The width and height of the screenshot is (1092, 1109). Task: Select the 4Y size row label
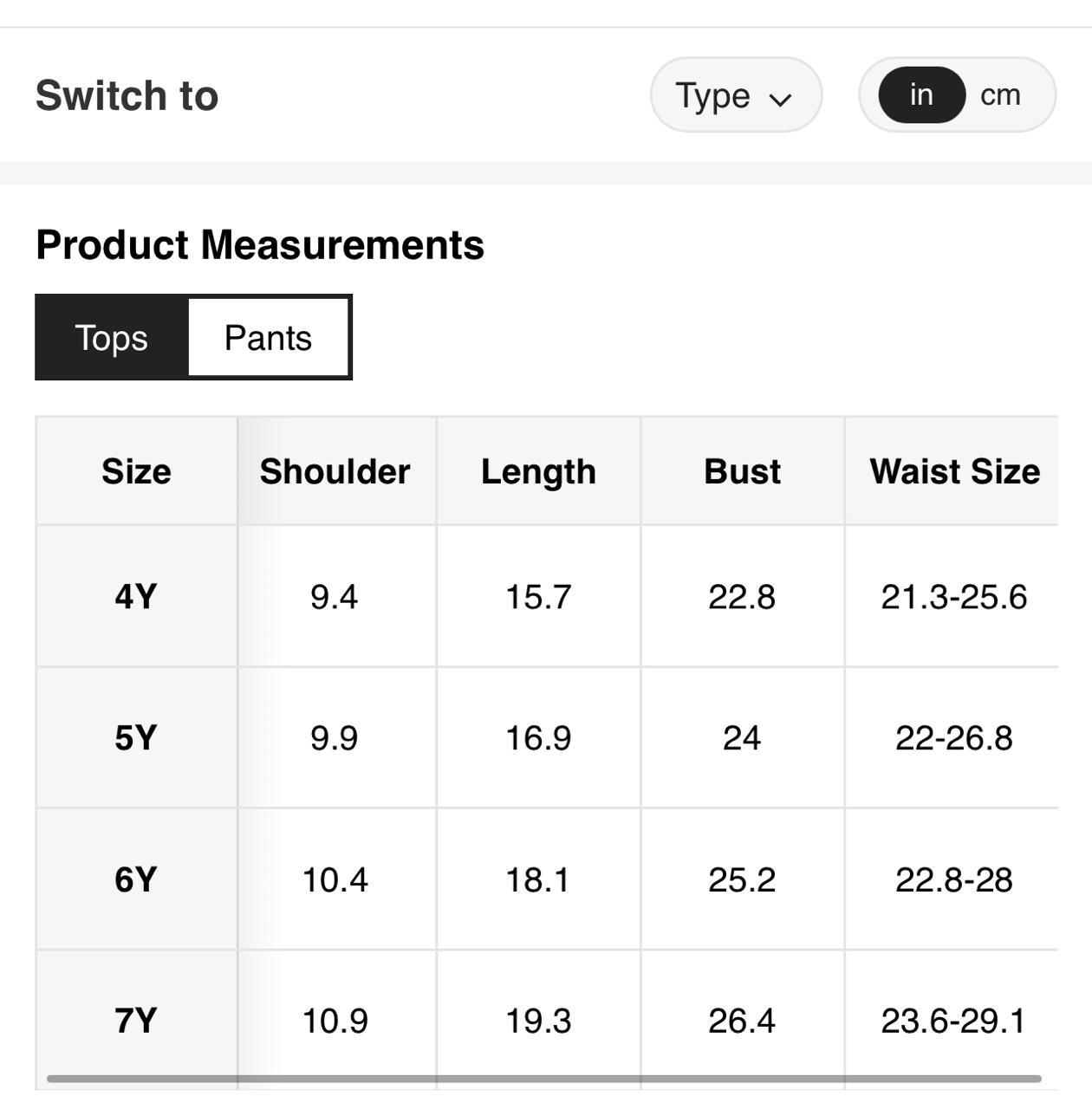click(x=136, y=597)
